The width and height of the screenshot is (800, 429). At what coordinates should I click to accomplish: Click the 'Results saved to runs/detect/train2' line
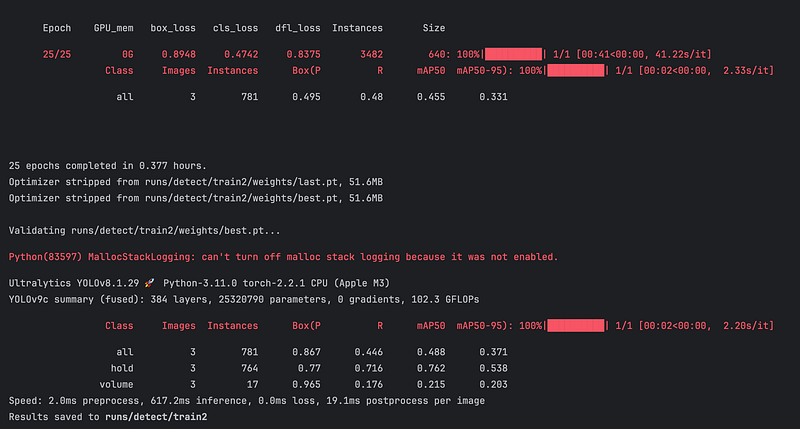pos(108,417)
